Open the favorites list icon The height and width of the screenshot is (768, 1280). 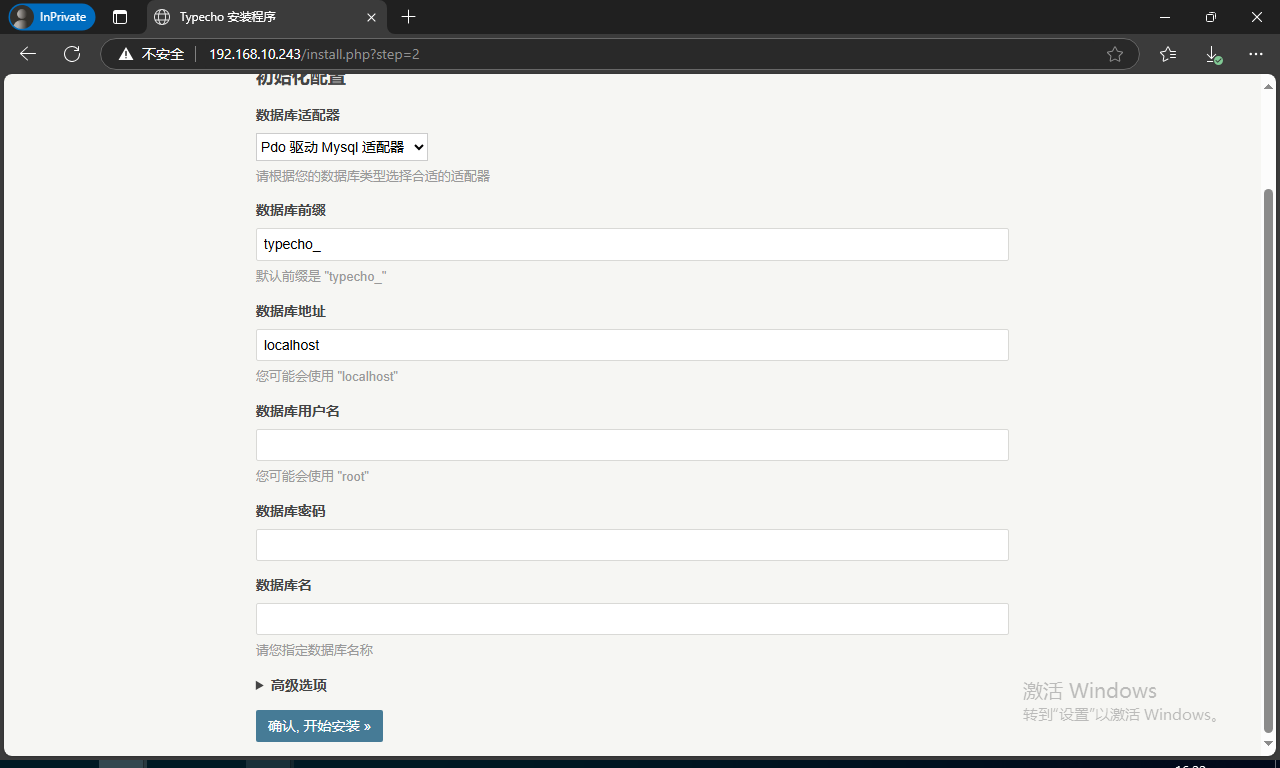[1168, 54]
